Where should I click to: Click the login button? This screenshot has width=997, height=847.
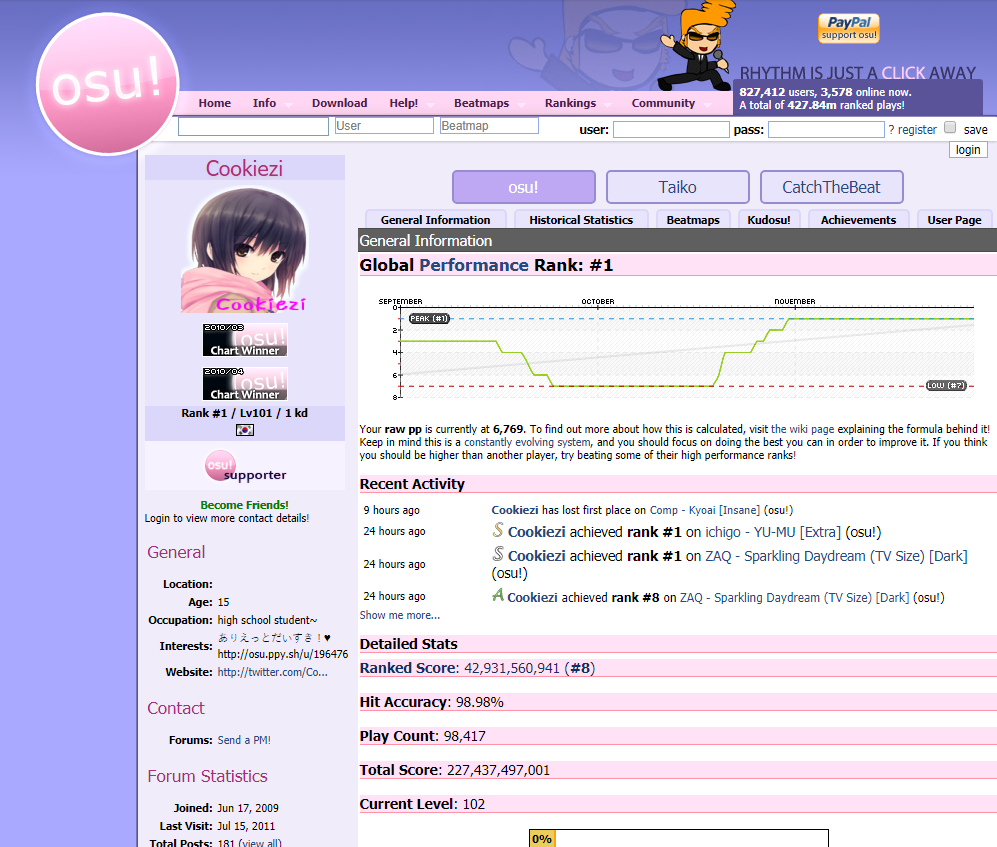(x=968, y=149)
